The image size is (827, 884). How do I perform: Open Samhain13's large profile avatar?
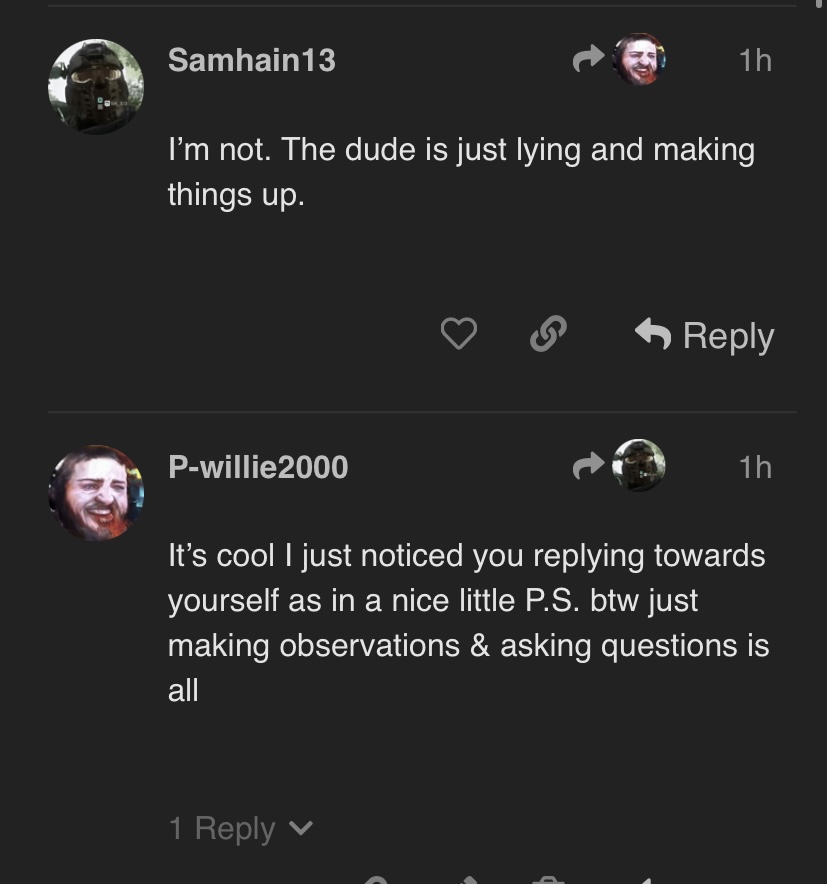(x=96, y=87)
